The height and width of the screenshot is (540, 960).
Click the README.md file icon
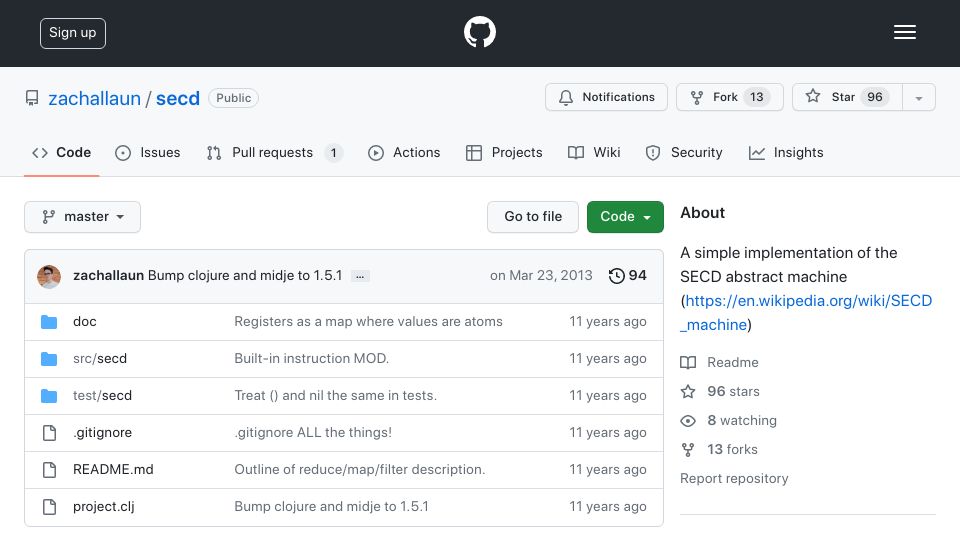click(50, 470)
